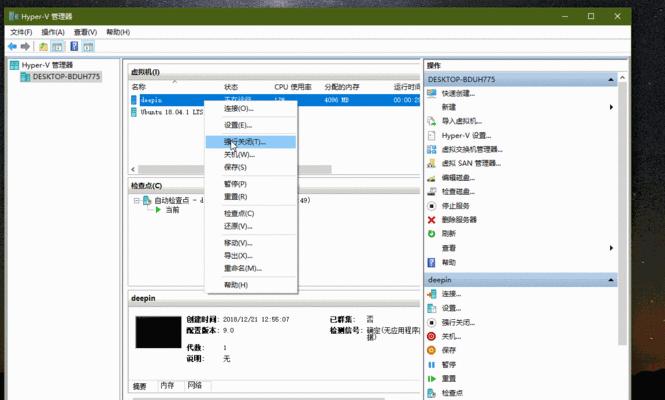The height and width of the screenshot is (400, 665).
Task: Click the green 刷新 icon
Action: (432, 234)
